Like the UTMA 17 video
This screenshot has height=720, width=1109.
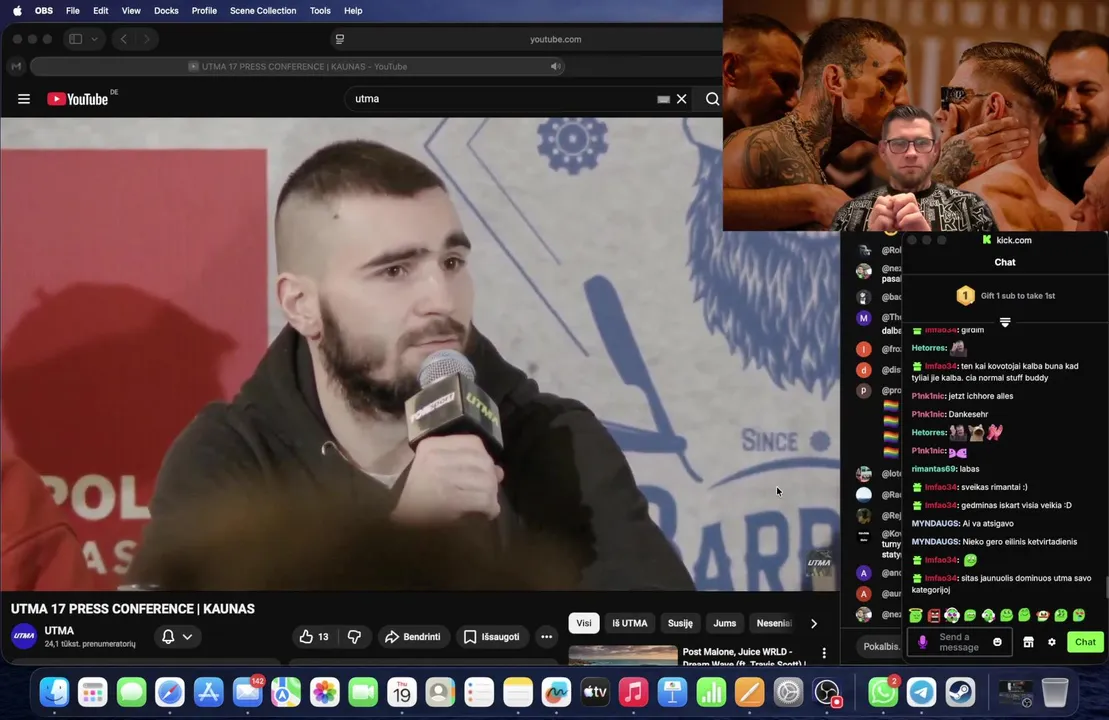[x=314, y=637]
